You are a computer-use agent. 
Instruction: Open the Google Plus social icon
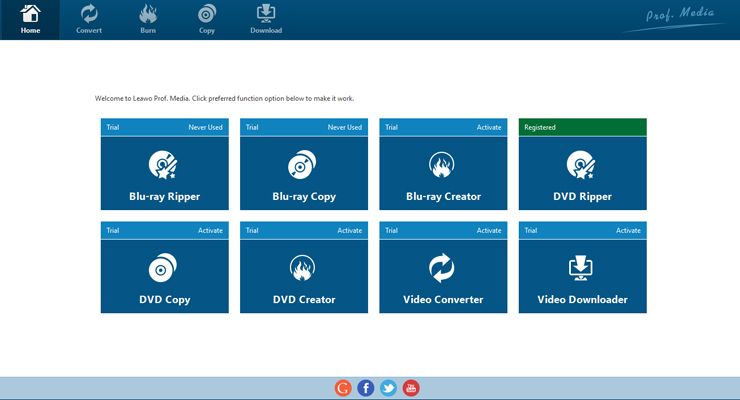pos(343,388)
